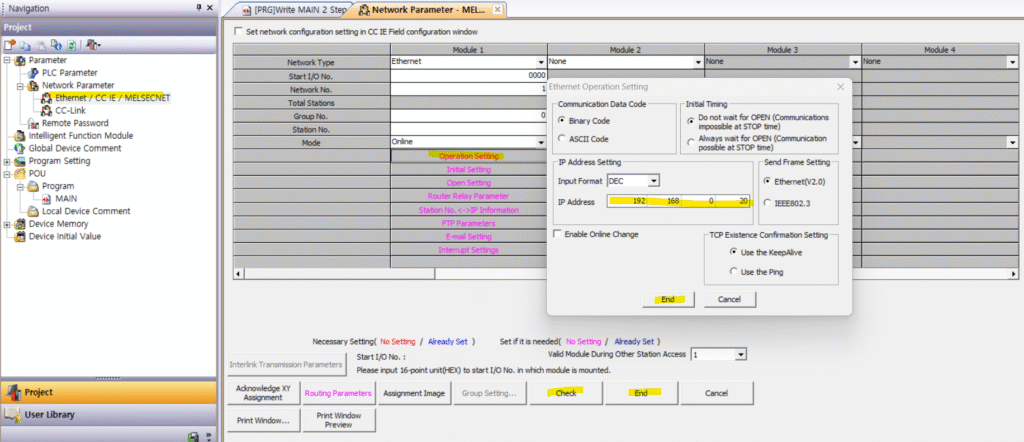Click the Local Device Comment icon

click(x=33, y=211)
